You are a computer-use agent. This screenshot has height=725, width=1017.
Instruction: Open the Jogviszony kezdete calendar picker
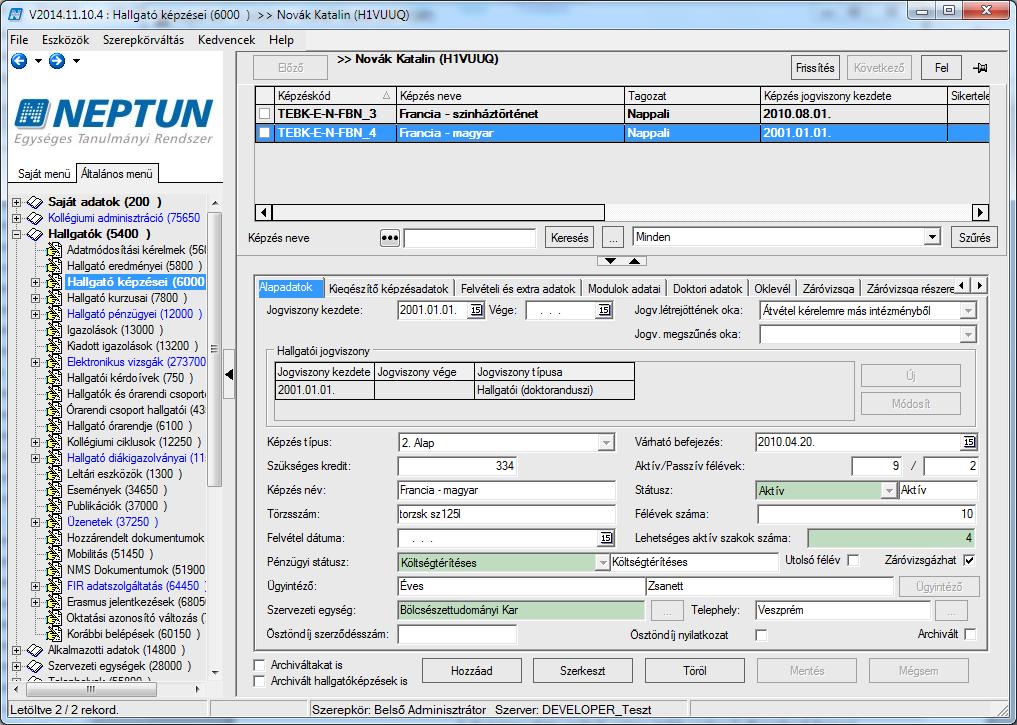click(476, 310)
